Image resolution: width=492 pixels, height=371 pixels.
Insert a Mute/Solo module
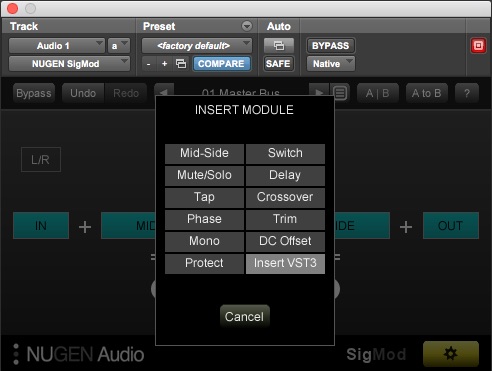point(204,175)
